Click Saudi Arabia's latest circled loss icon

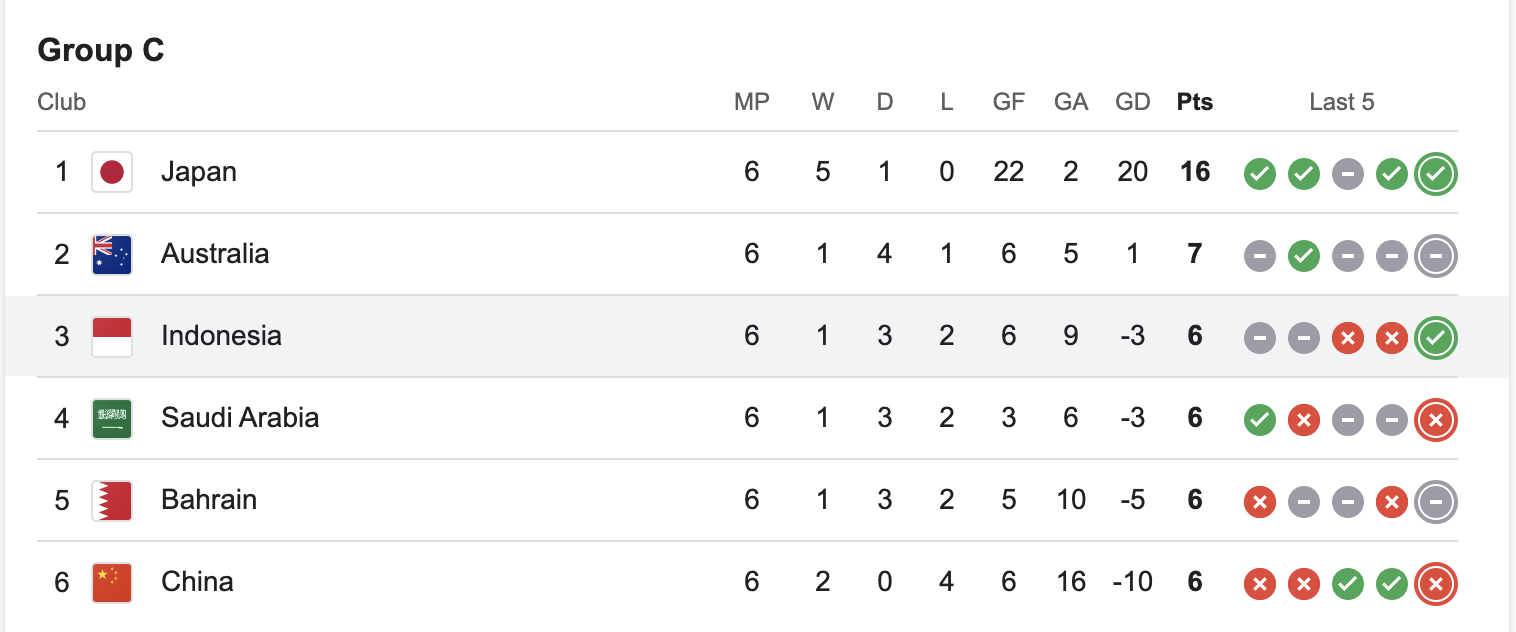(x=1436, y=420)
